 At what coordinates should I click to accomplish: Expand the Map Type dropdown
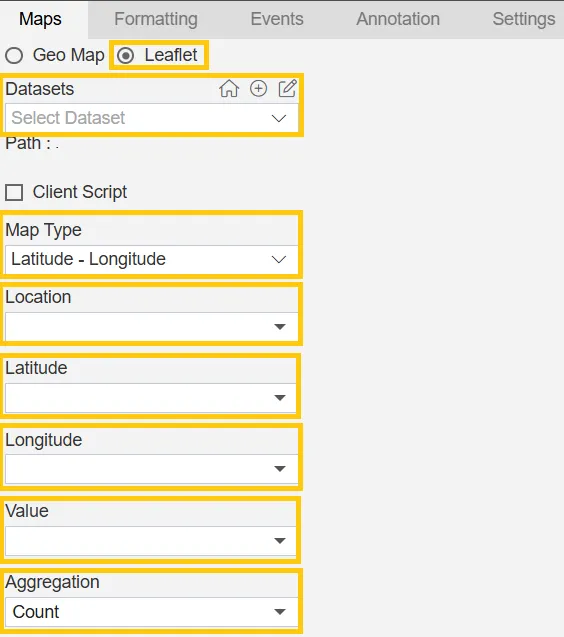pyautogui.click(x=151, y=259)
